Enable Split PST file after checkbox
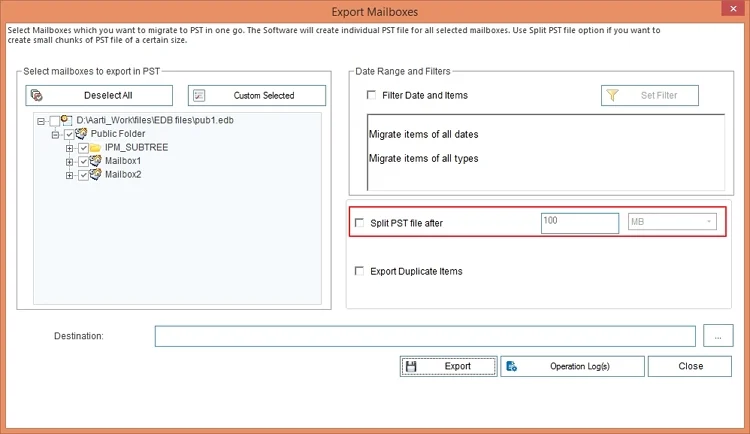Image resolution: width=750 pixels, height=434 pixels. click(x=359, y=223)
